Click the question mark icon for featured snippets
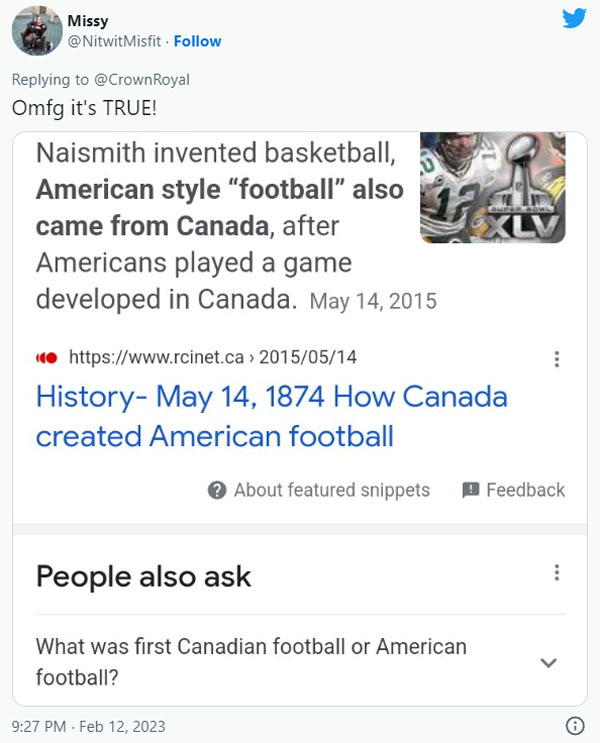600x743 pixels. tap(217, 490)
